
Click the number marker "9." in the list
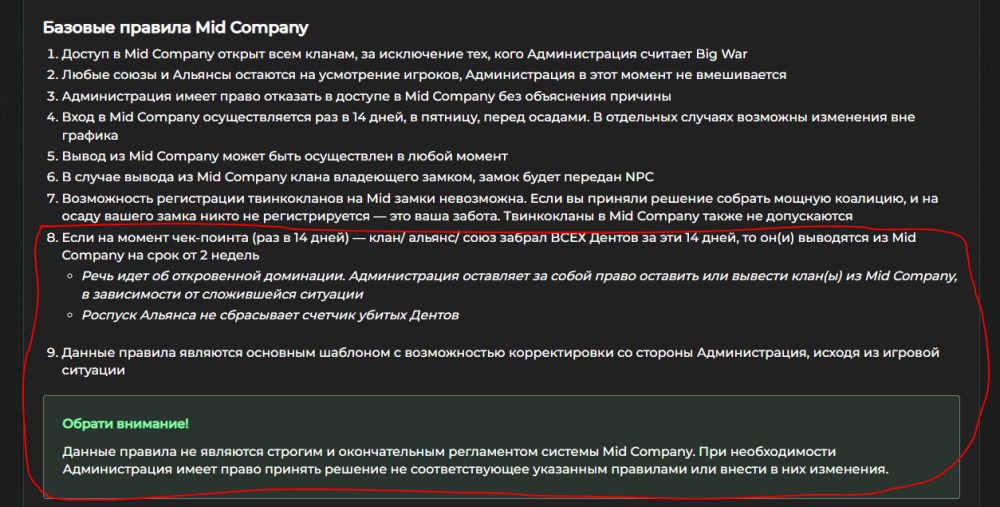point(53,352)
